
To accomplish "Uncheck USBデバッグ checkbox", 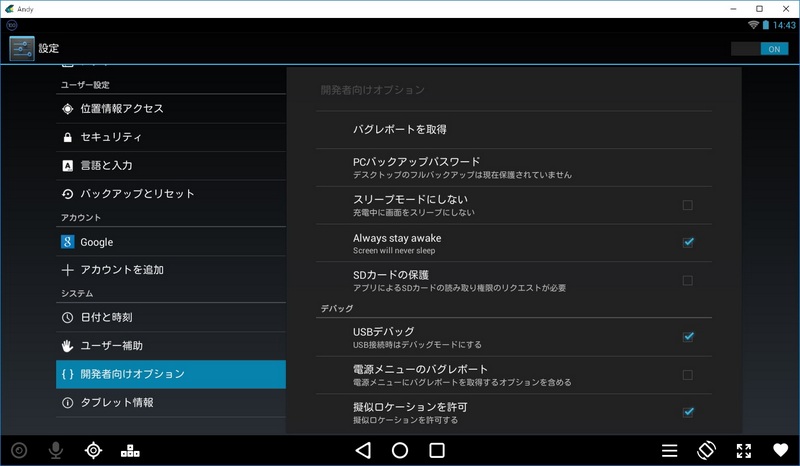I will click(688, 337).
